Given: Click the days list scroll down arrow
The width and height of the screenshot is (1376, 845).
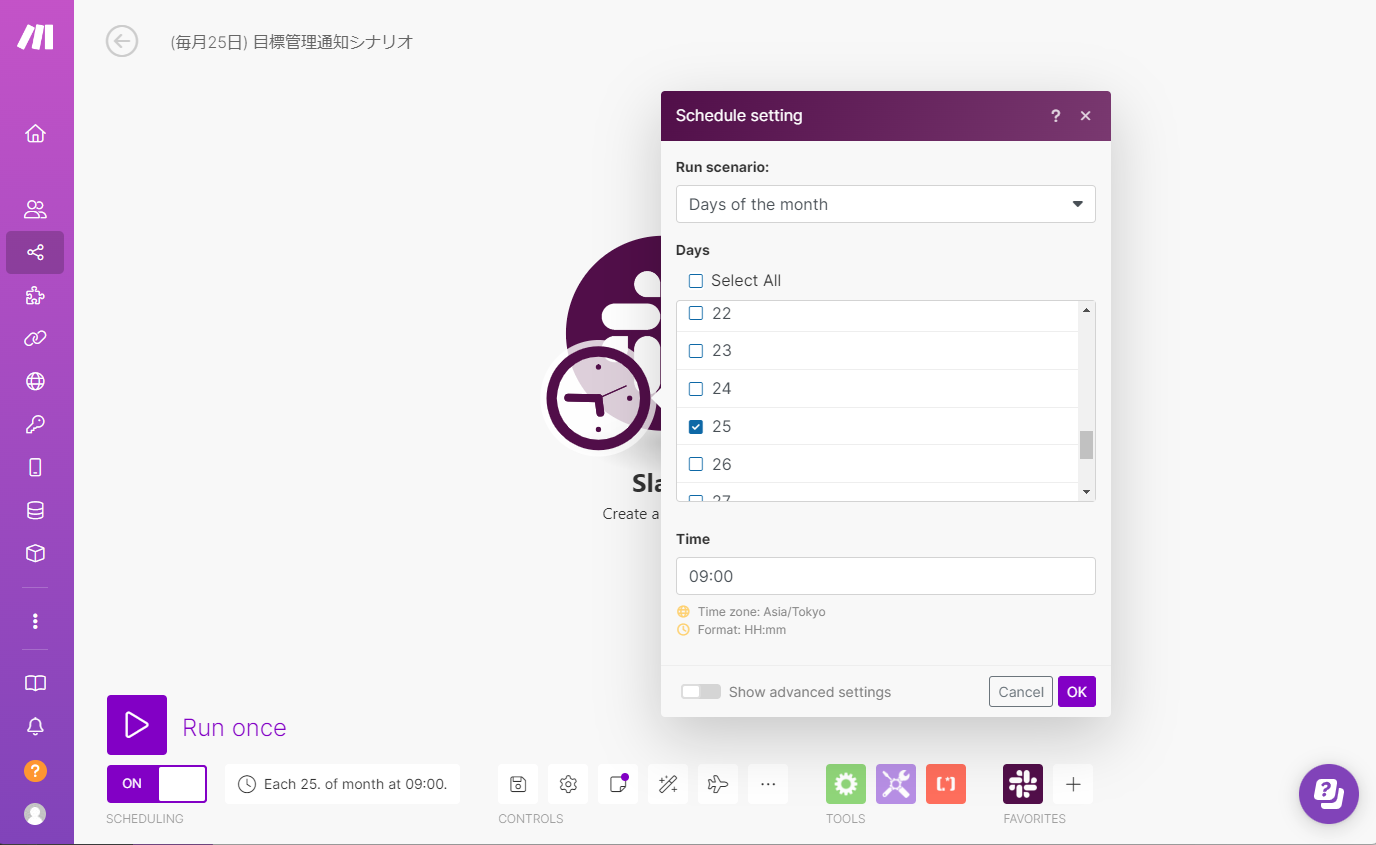Looking at the screenshot, I should (x=1087, y=492).
